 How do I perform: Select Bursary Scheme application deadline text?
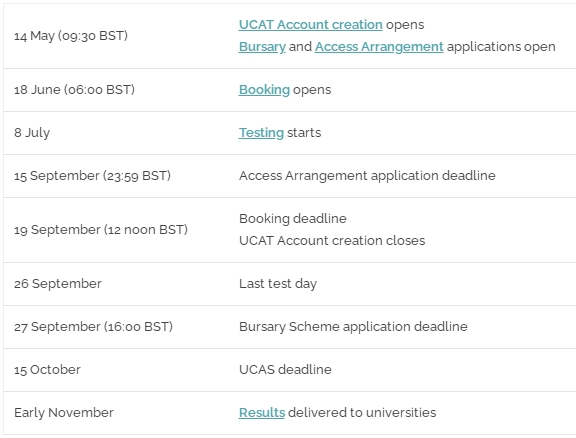(353, 327)
